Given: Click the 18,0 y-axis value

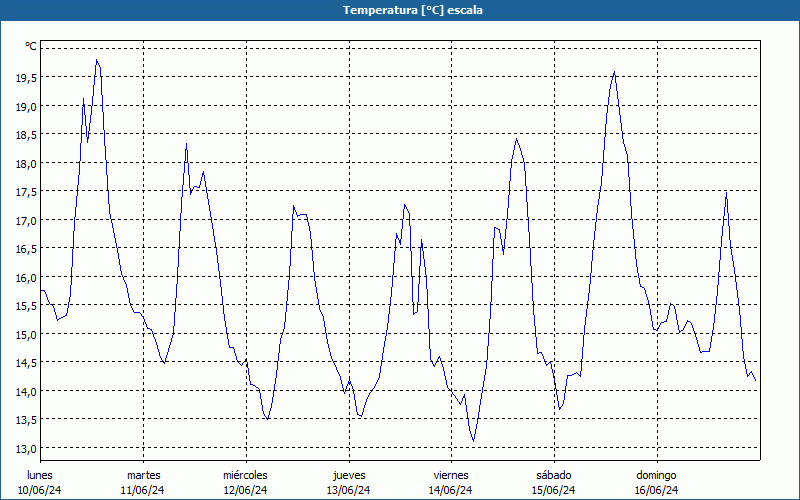Looking at the screenshot, I should [x=26, y=163].
